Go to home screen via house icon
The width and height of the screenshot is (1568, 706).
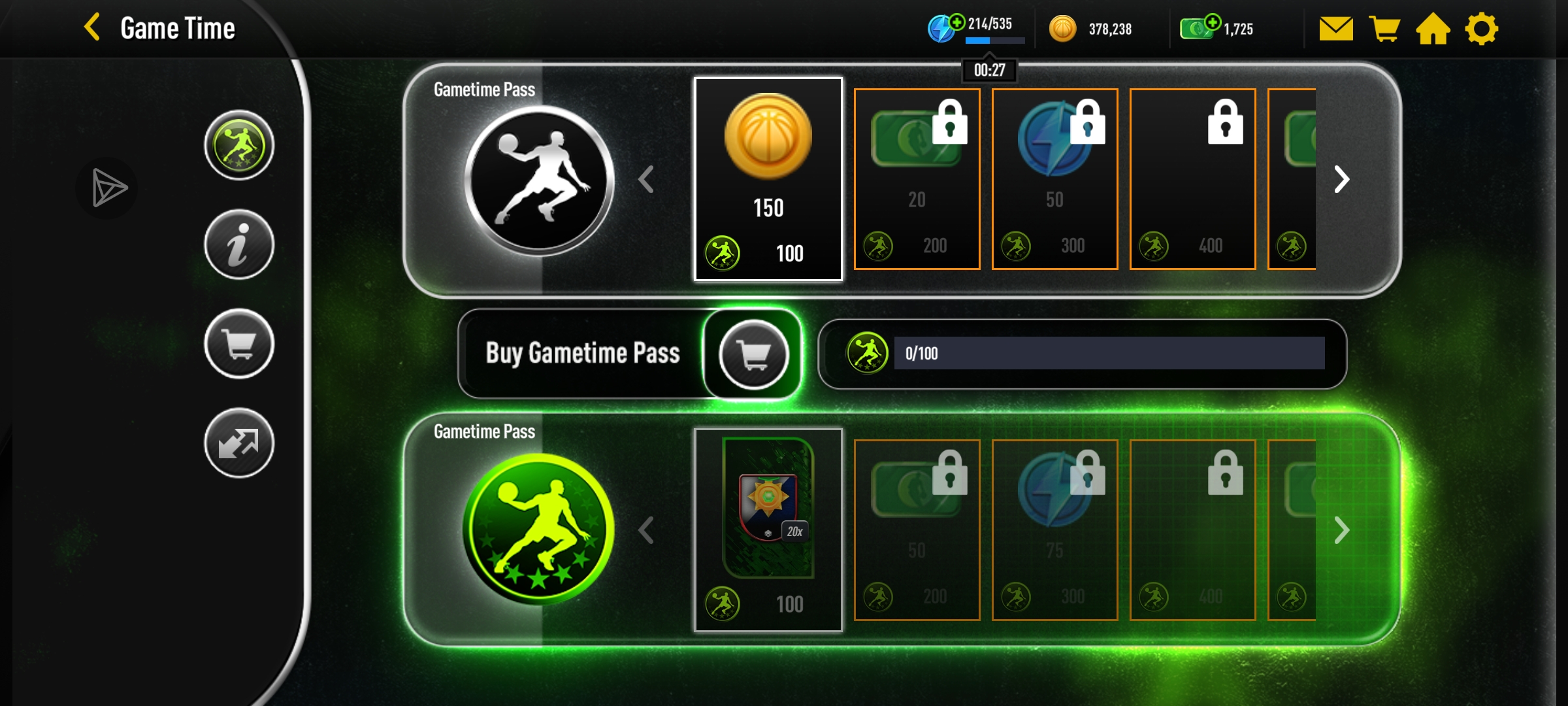pos(1433,29)
